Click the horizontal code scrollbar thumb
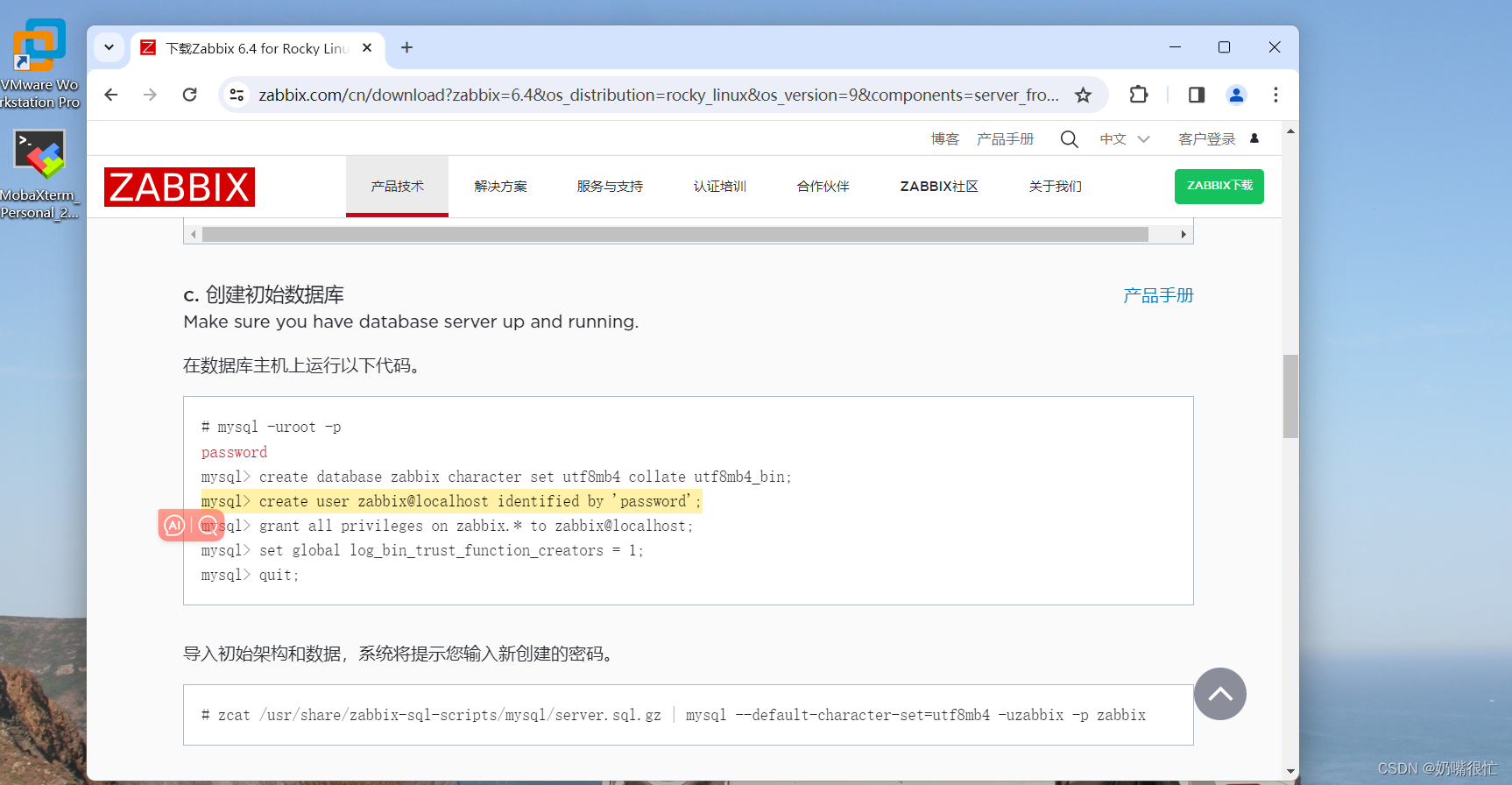Viewport: 1512px width, 785px height. point(675,234)
